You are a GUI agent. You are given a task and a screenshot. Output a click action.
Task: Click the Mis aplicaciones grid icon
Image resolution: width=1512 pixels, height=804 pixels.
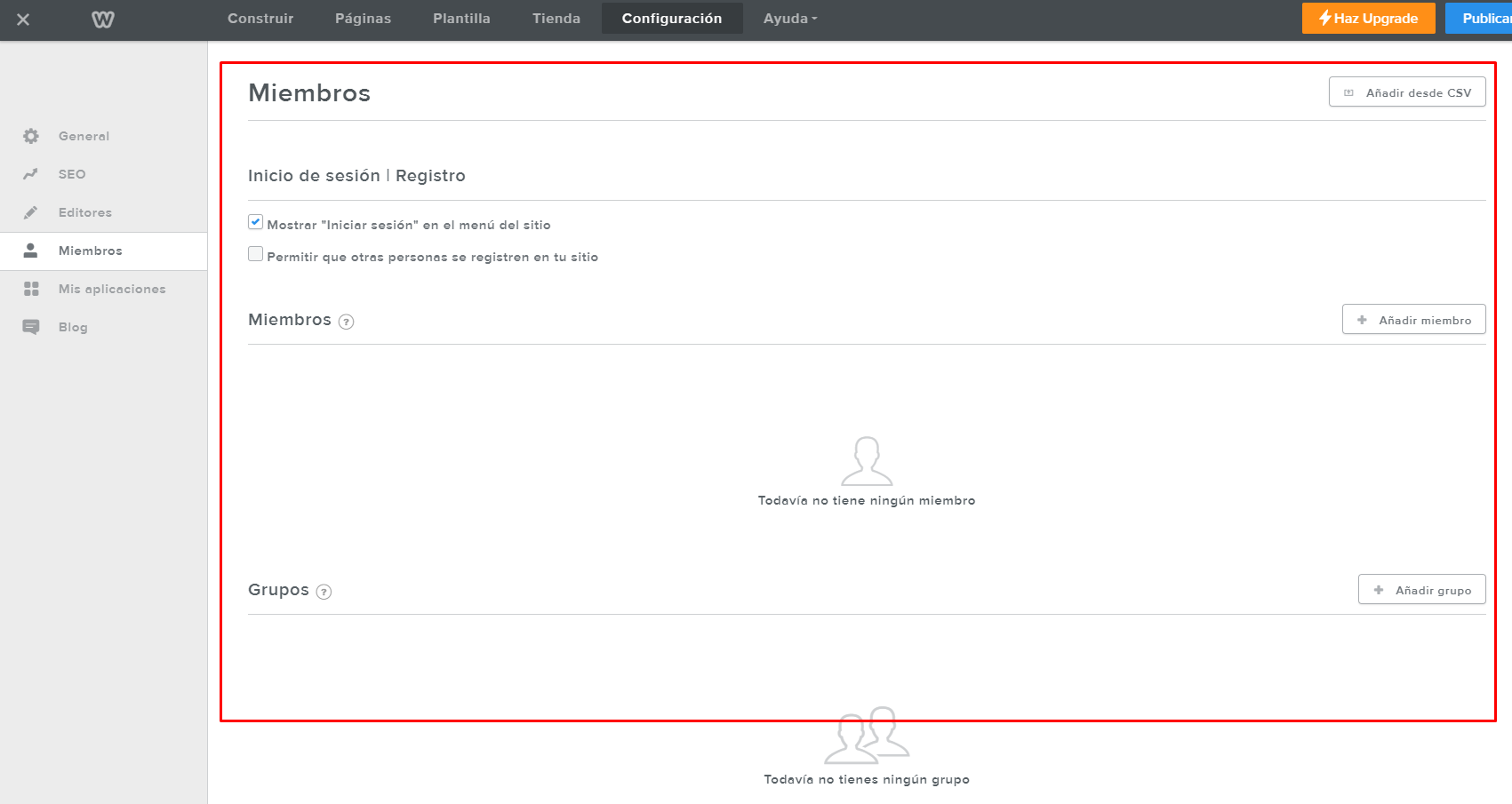(31, 289)
